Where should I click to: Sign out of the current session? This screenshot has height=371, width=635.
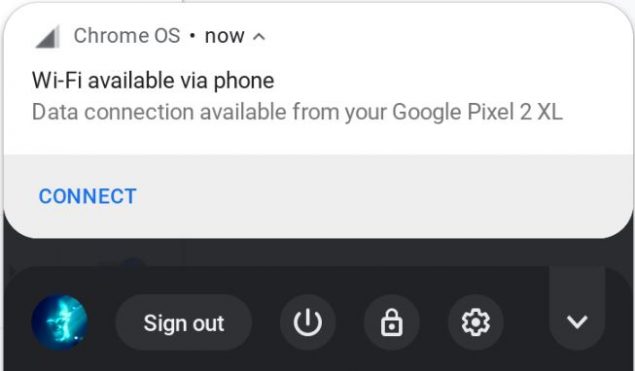(184, 322)
